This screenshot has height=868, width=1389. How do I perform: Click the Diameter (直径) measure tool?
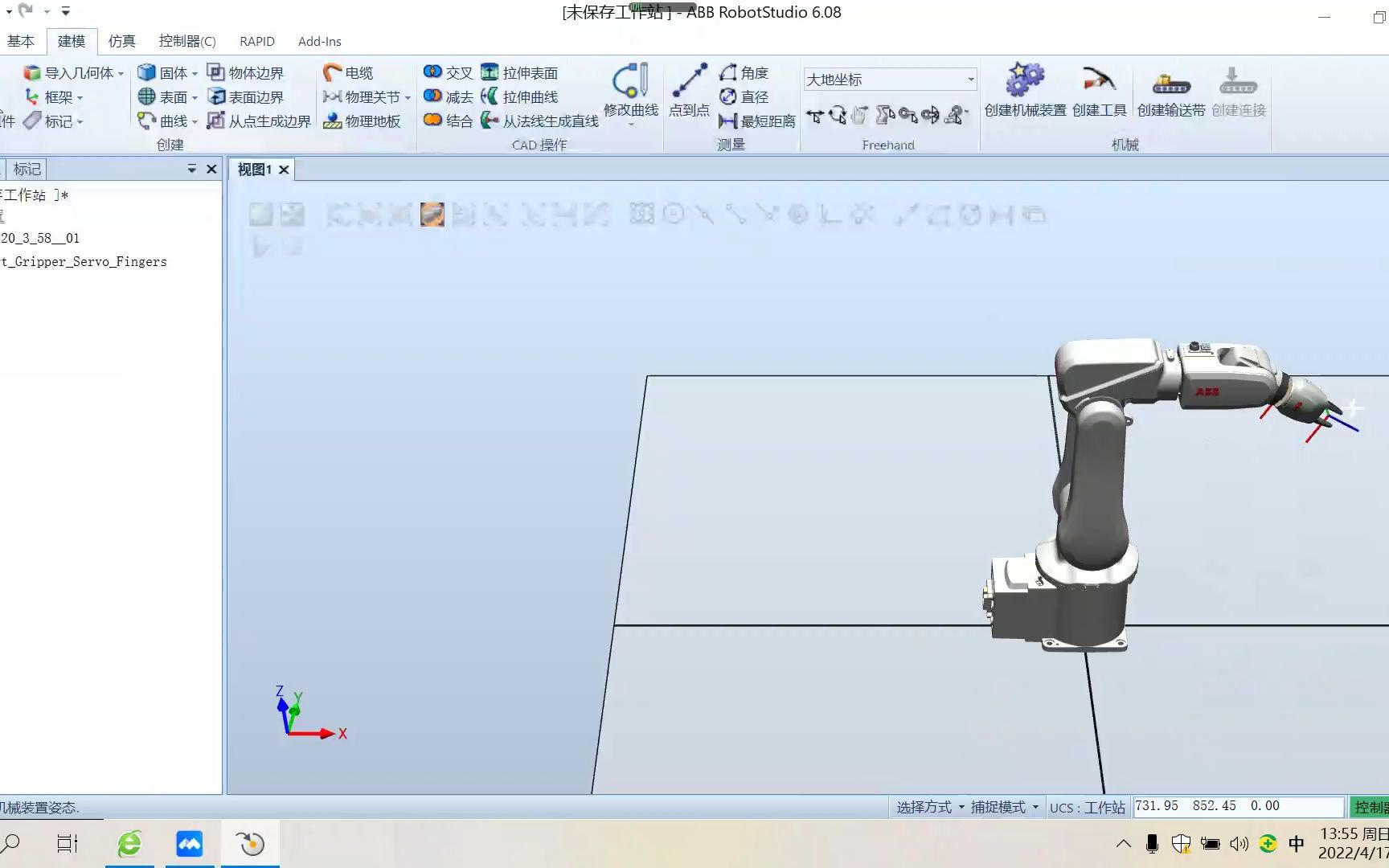(x=744, y=97)
